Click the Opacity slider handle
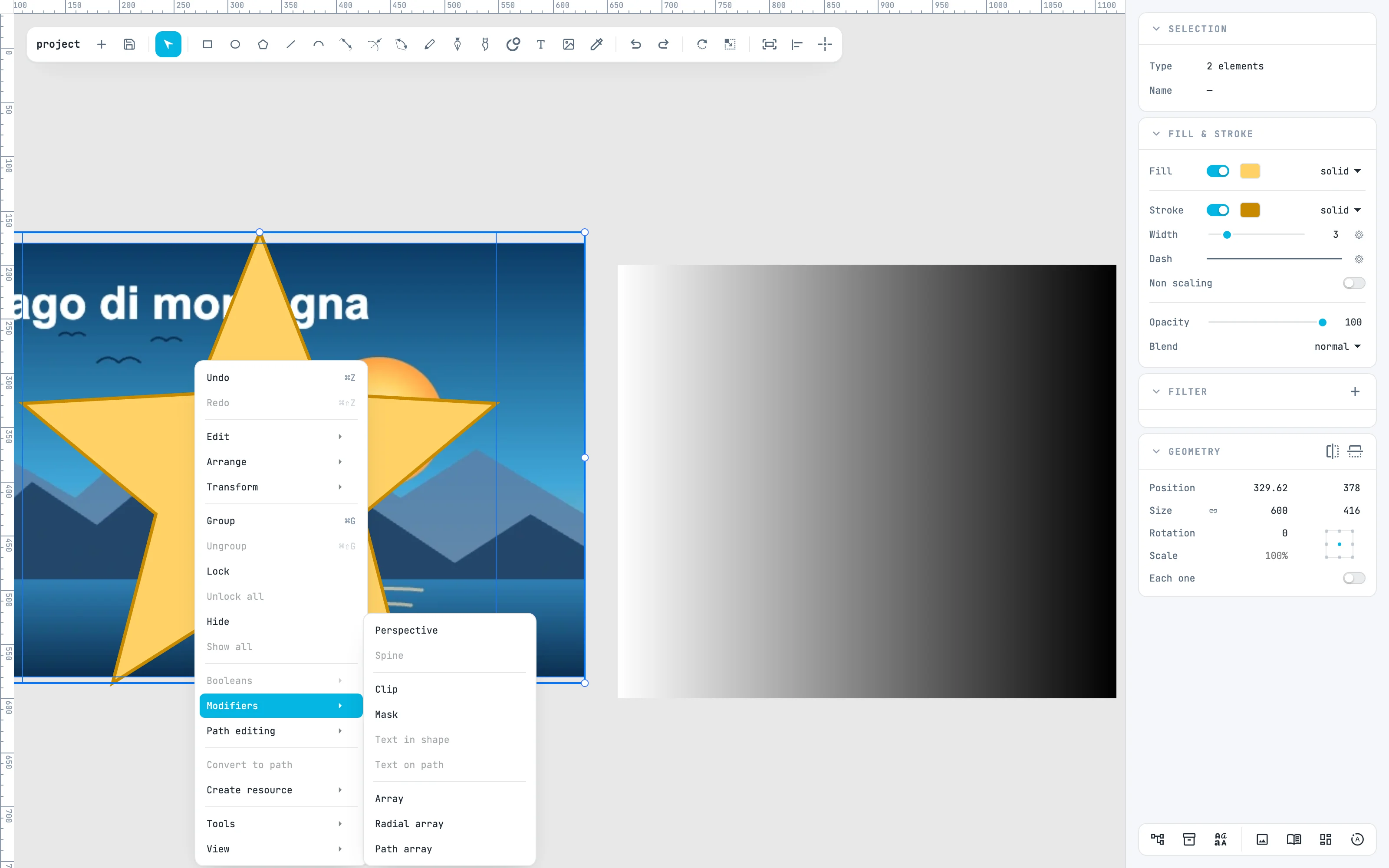Screen dimensions: 1389x868 pos(1323,322)
